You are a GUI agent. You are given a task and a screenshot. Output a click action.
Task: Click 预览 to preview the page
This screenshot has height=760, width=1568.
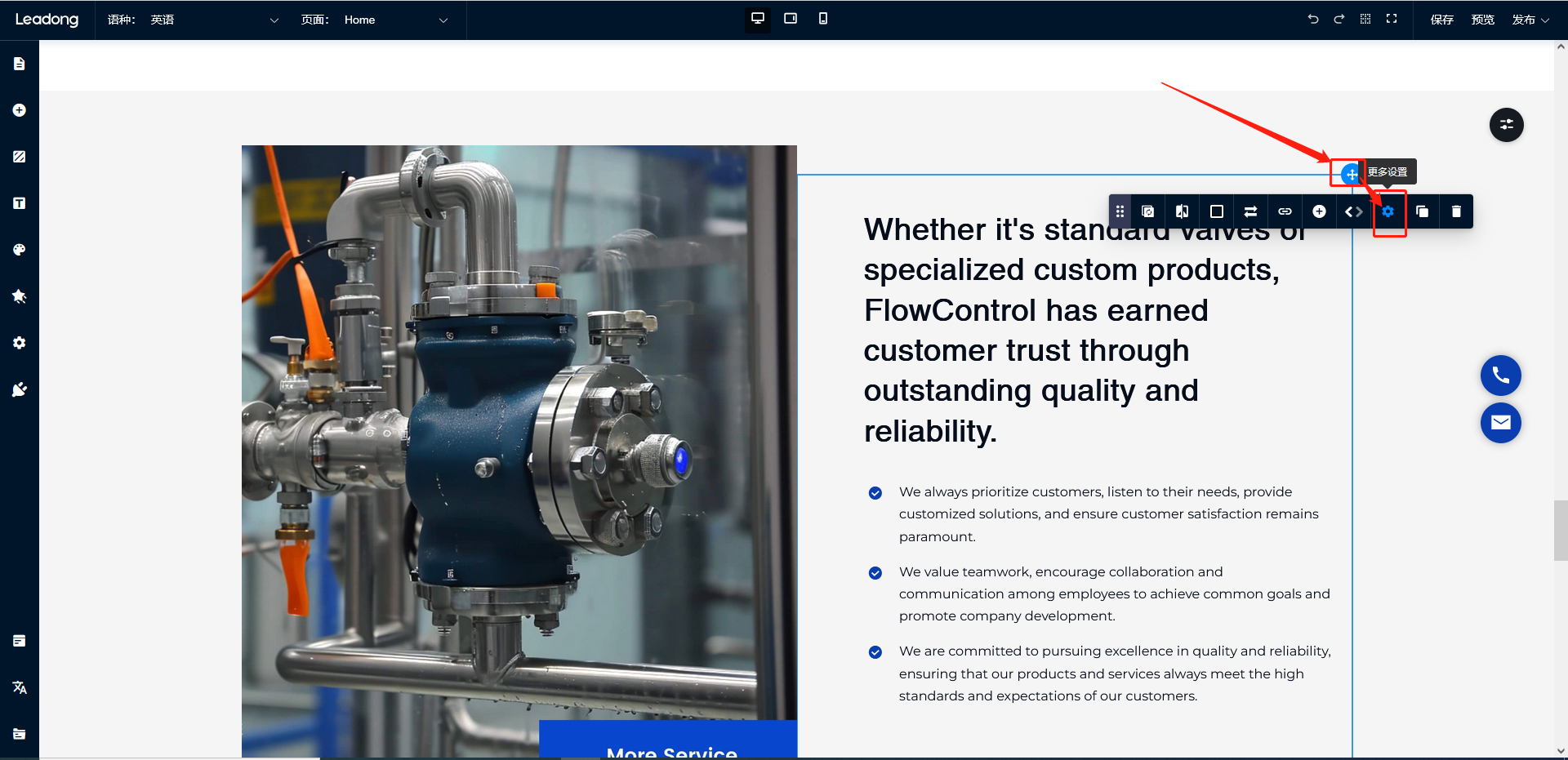pyautogui.click(x=1482, y=20)
